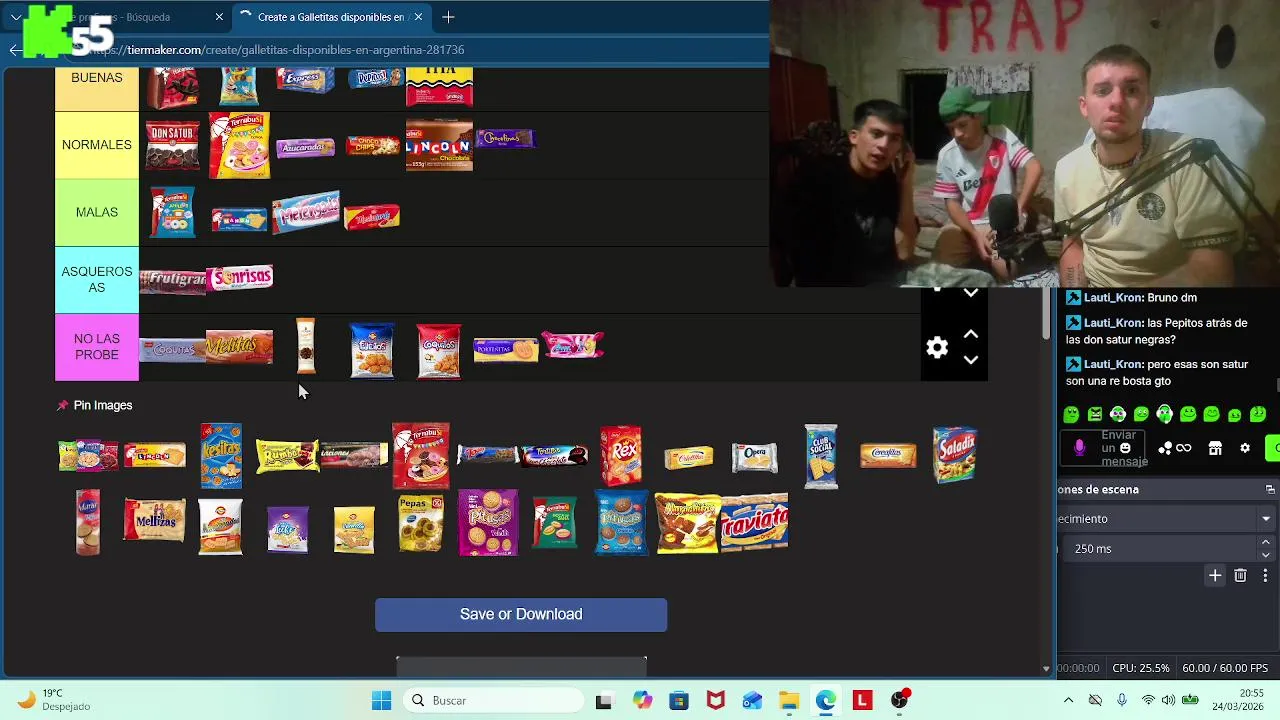Select the Rex crackers image

(621, 456)
